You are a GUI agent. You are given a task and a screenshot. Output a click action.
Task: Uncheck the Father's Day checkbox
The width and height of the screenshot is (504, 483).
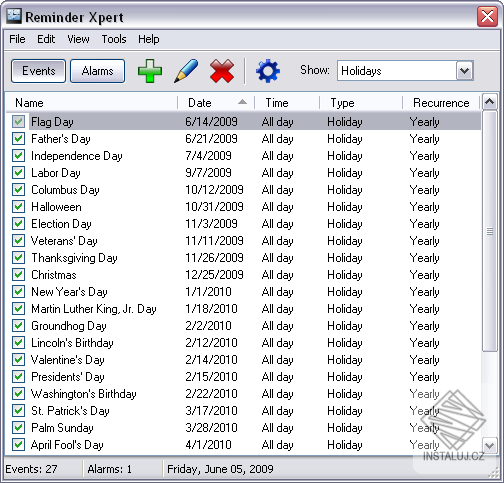[x=18, y=138]
